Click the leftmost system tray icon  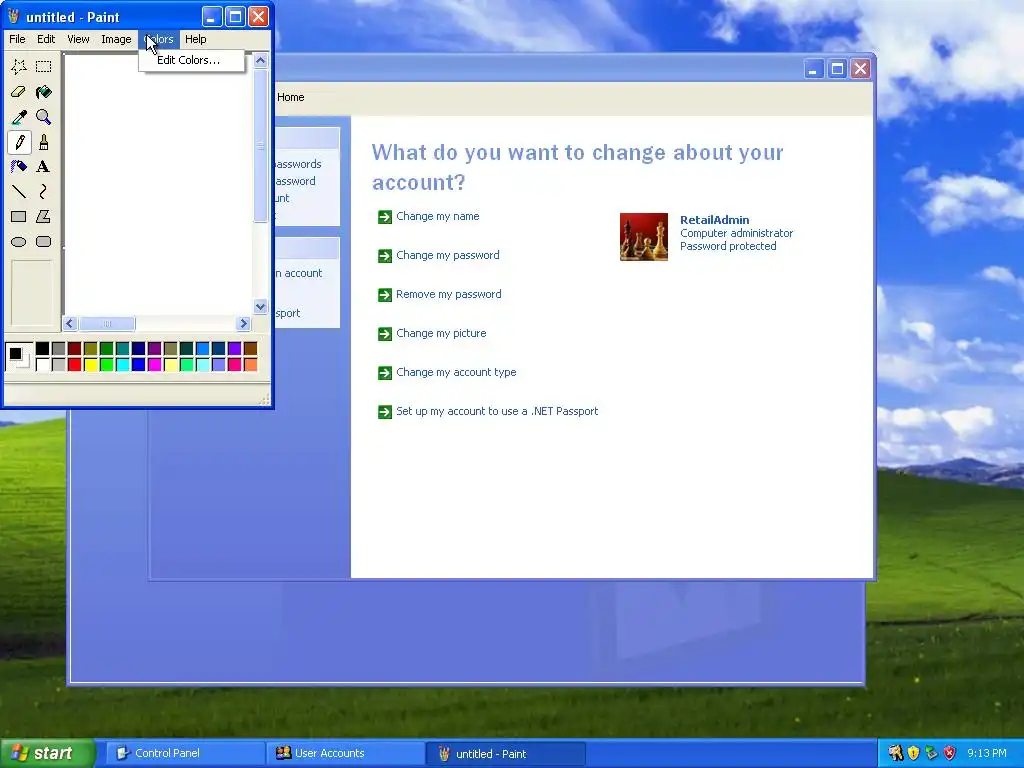coord(895,753)
